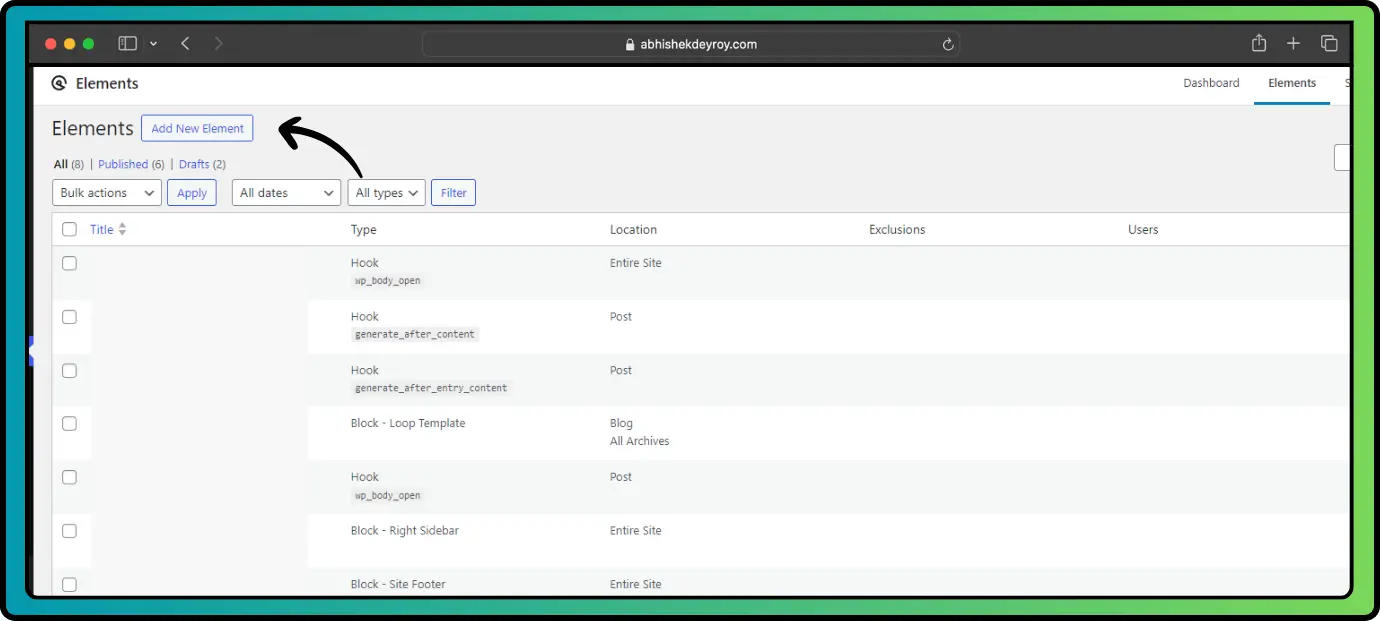Go back with the Safari back arrow
The width and height of the screenshot is (1380, 621).
coord(185,43)
